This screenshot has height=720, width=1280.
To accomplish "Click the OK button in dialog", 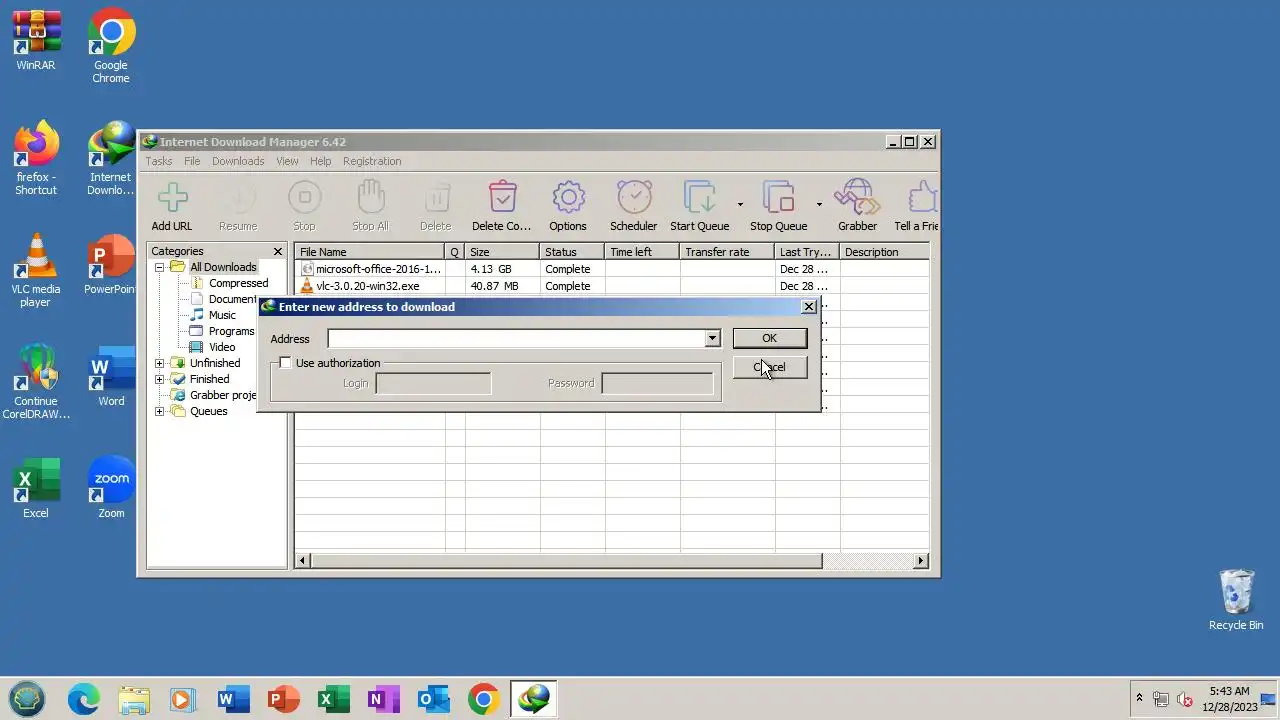I will [x=769, y=338].
